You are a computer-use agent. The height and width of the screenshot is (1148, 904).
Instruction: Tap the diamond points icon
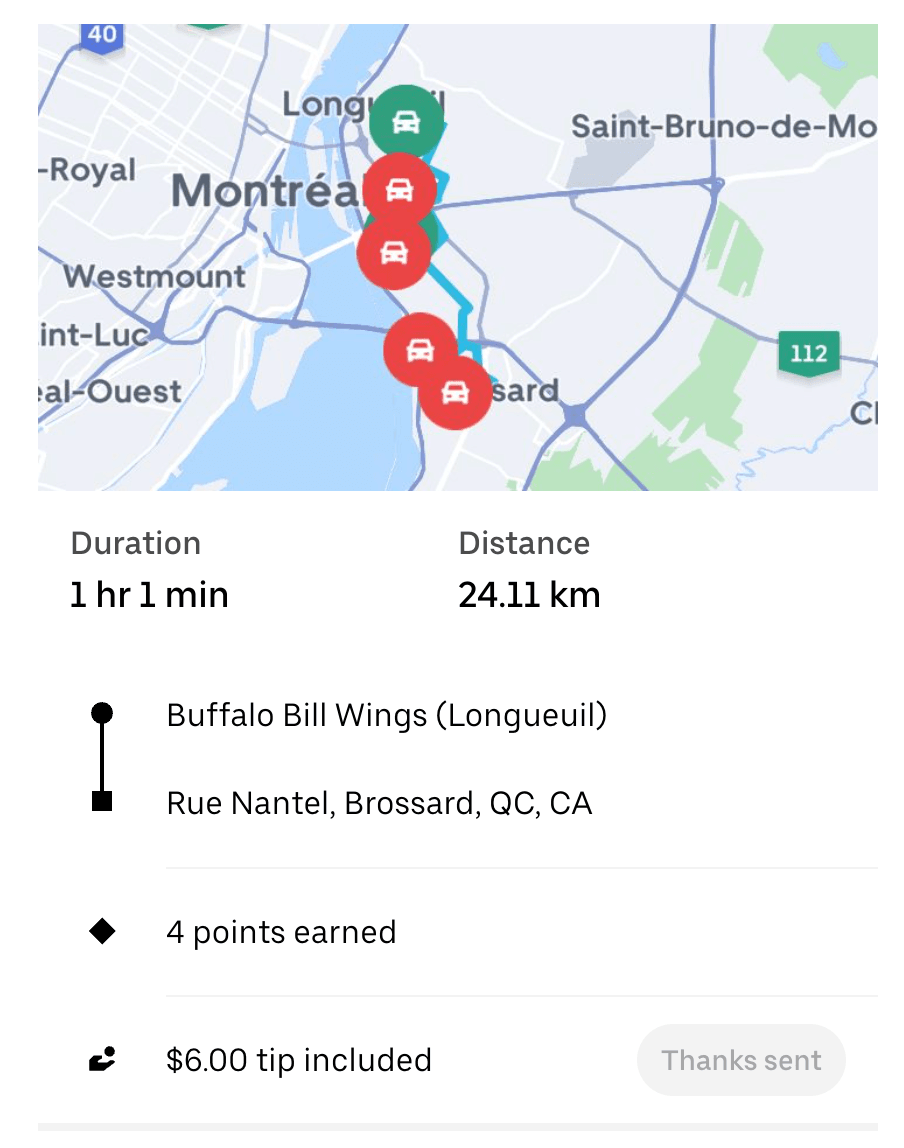click(x=102, y=932)
